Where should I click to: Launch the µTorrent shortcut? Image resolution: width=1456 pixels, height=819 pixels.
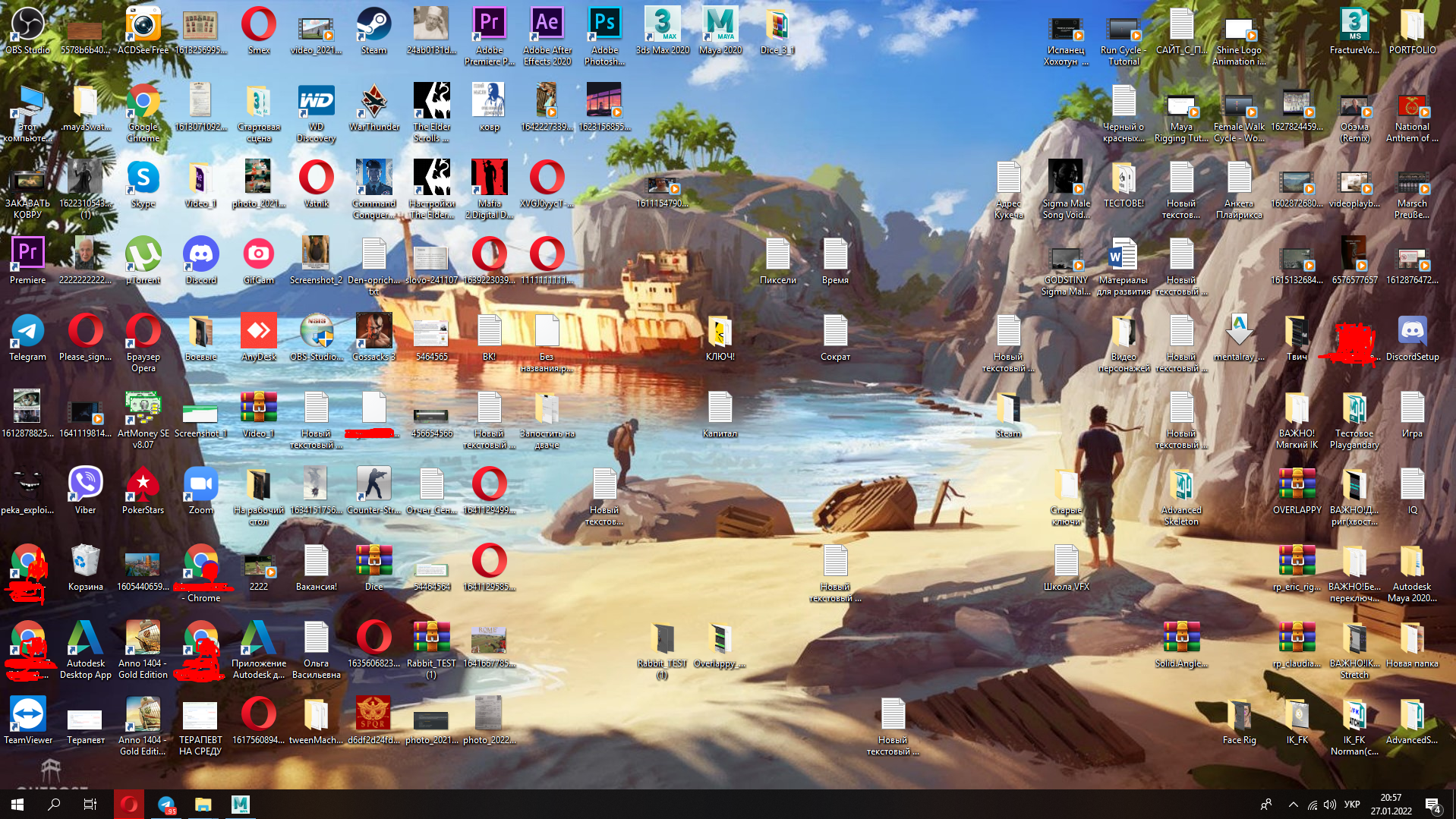143,260
